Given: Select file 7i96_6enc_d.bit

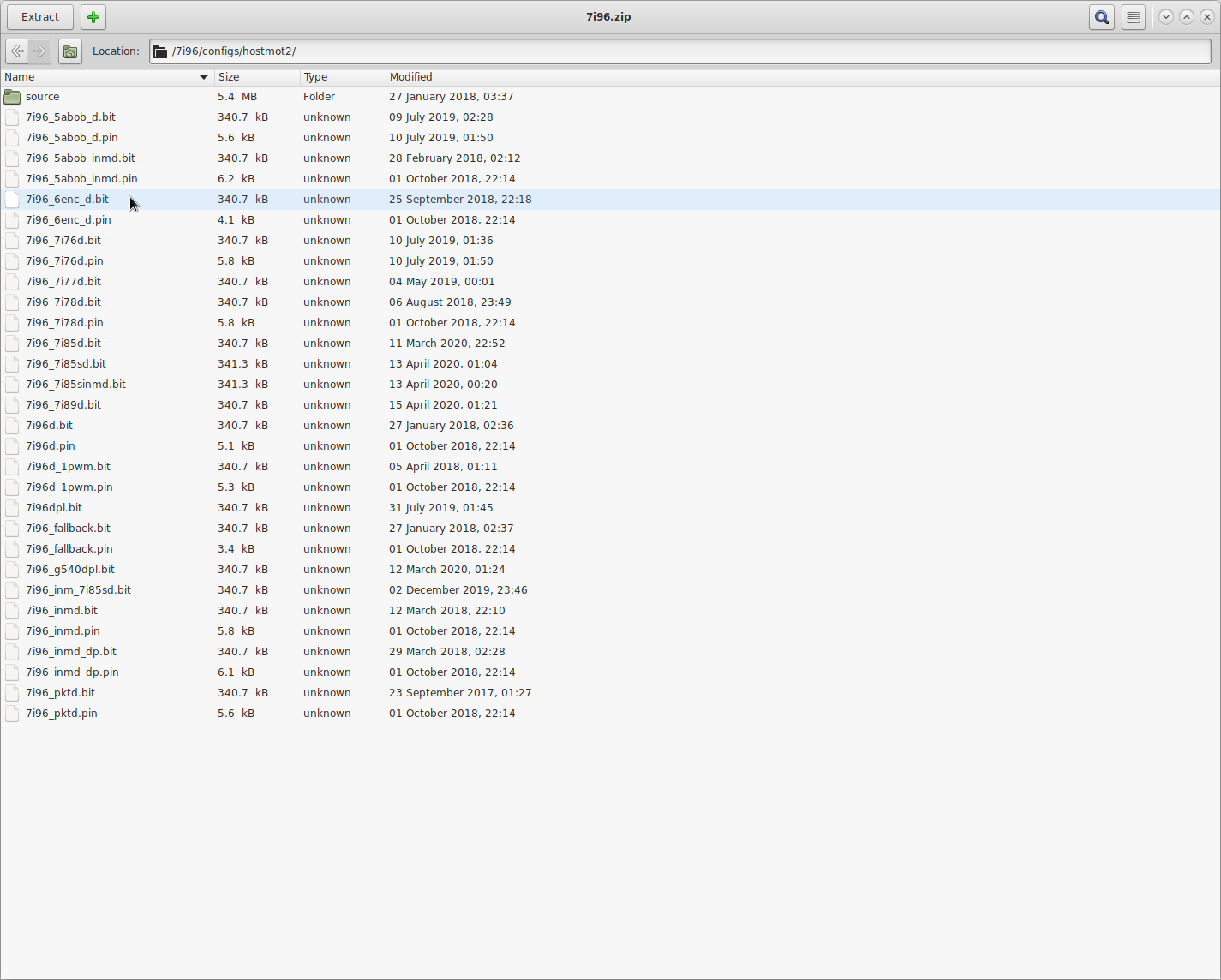Looking at the screenshot, I should [67, 200].
